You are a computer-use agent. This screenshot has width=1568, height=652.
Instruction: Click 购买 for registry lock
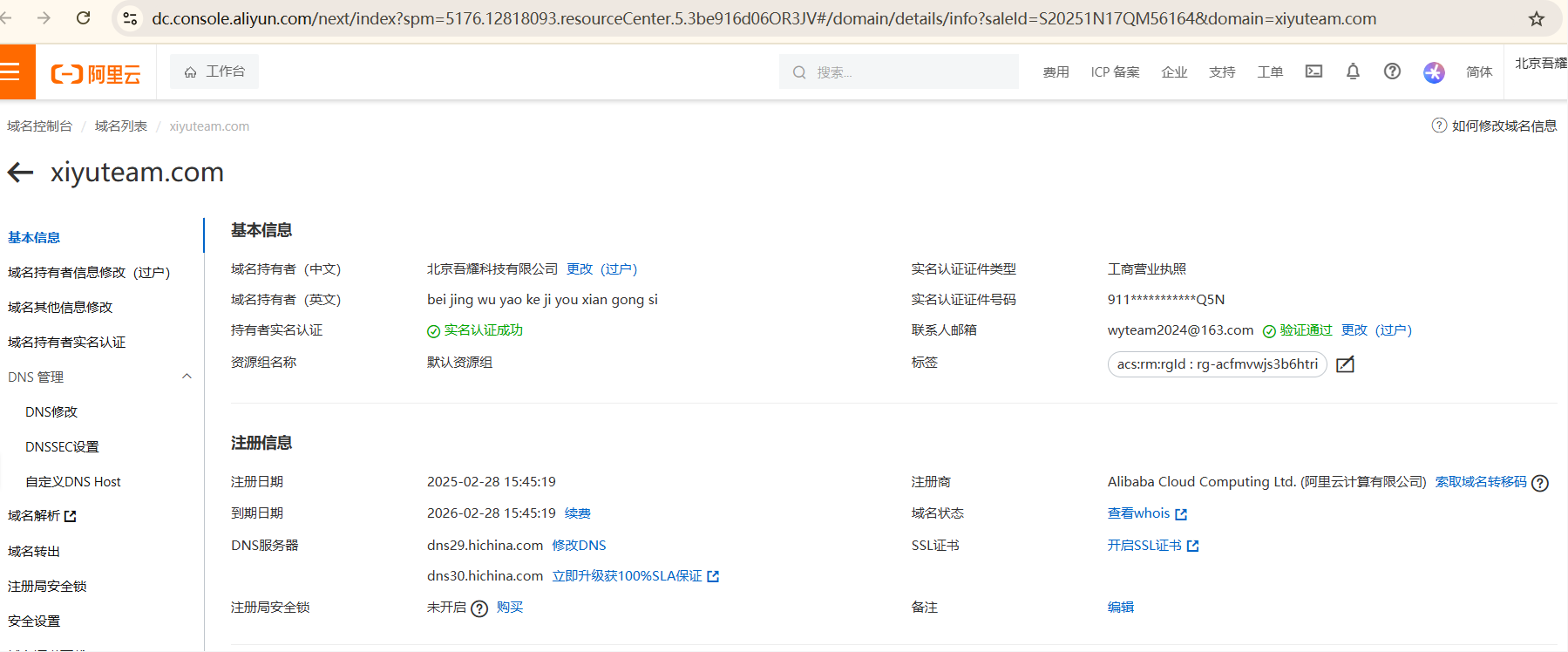(510, 608)
